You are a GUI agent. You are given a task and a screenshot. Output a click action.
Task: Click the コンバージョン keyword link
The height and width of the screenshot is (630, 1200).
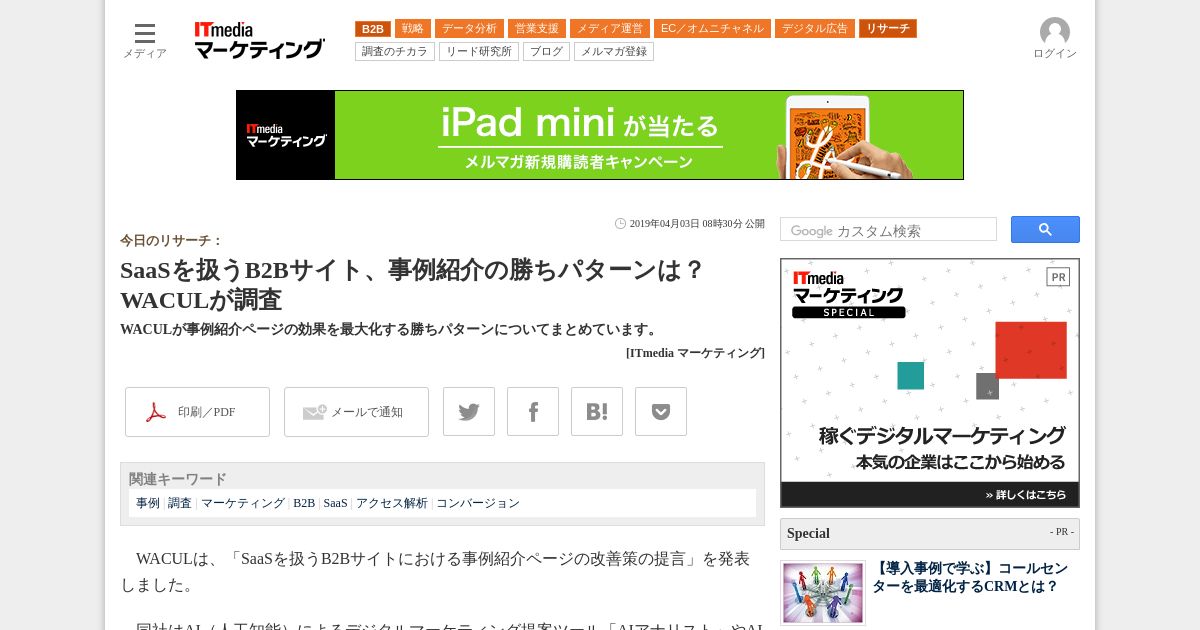[x=478, y=503]
